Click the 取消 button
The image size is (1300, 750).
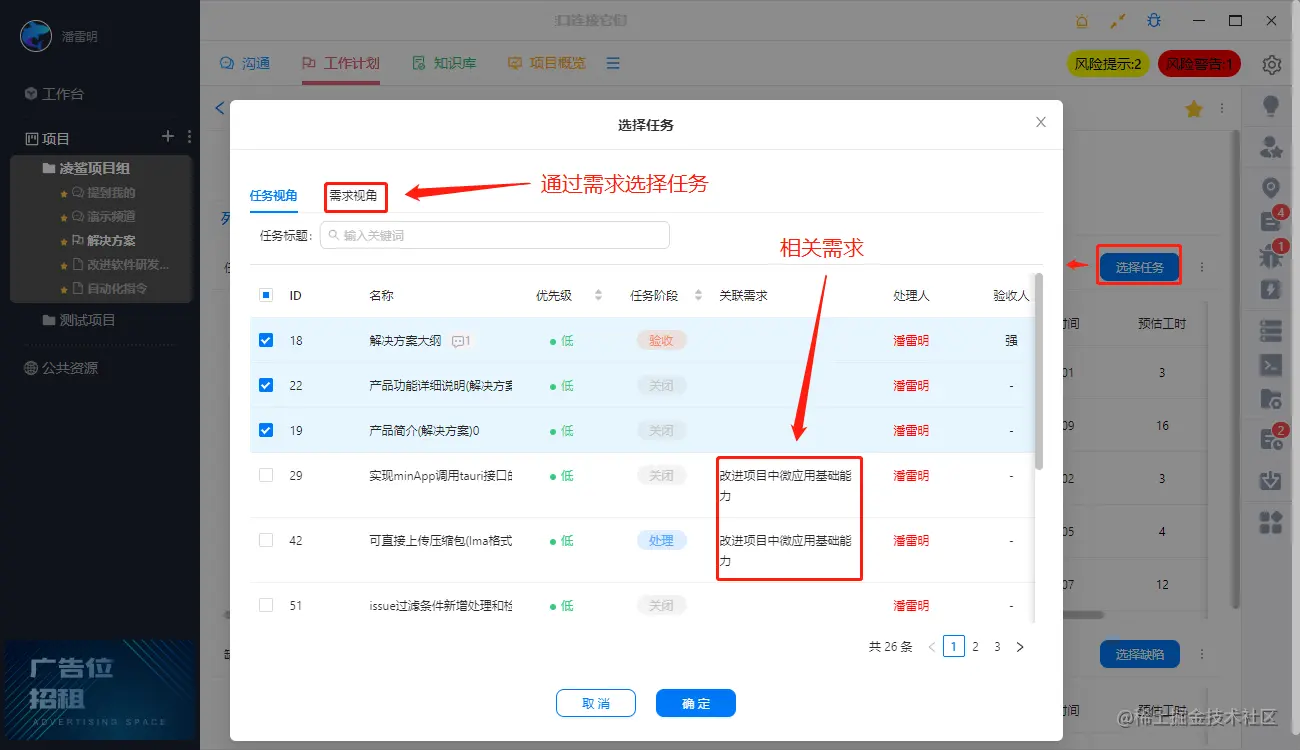pyautogui.click(x=596, y=704)
